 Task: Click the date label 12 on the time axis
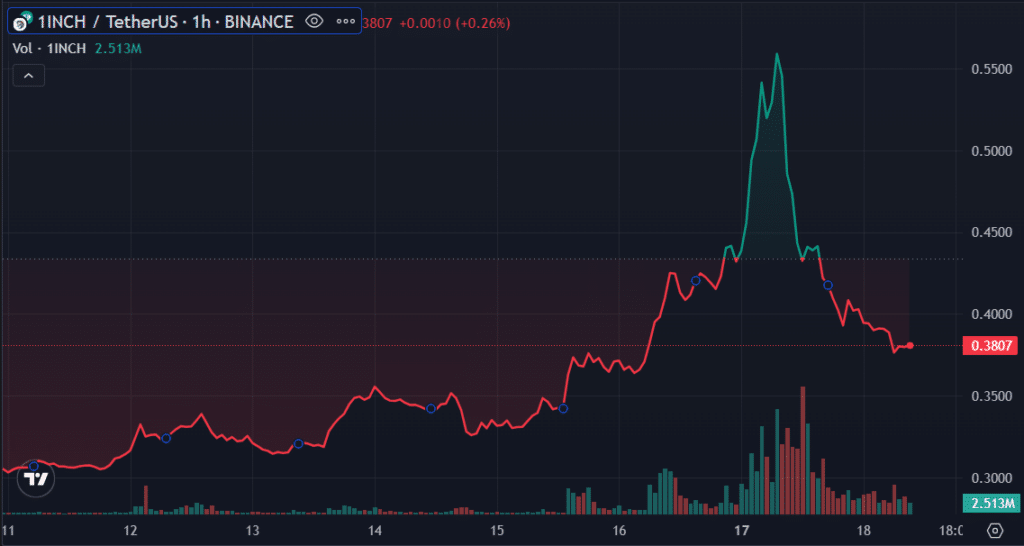[130, 529]
